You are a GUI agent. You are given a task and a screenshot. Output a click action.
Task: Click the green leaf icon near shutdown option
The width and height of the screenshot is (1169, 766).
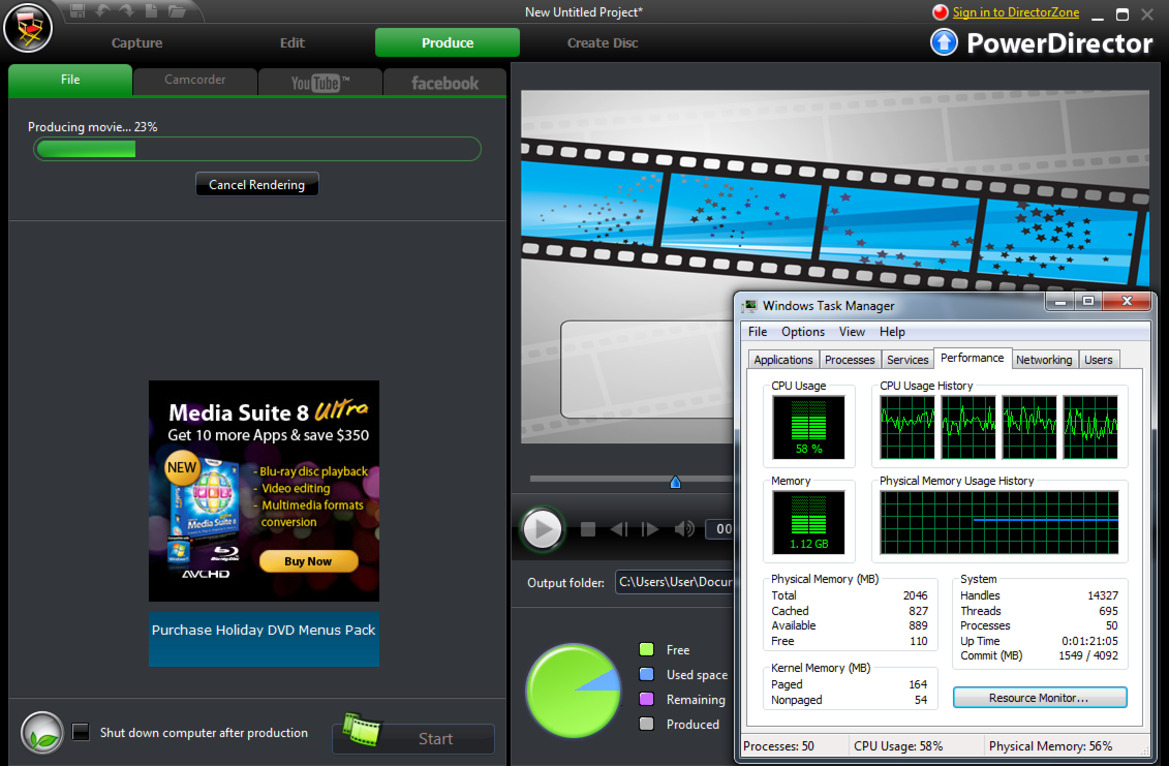point(42,732)
